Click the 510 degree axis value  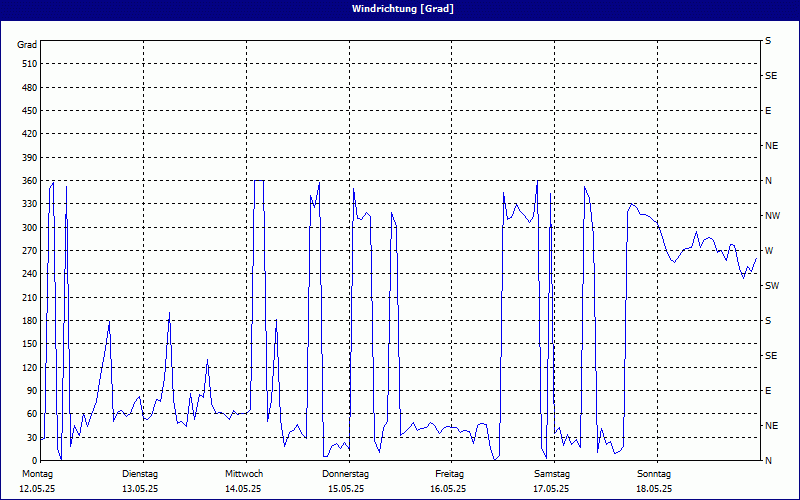(28, 64)
